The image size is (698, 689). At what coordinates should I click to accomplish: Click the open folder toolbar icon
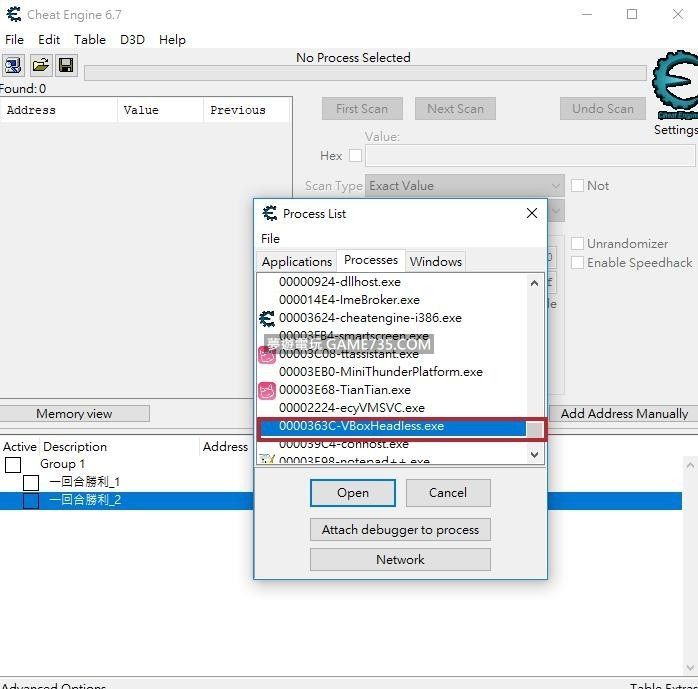pos(40,66)
